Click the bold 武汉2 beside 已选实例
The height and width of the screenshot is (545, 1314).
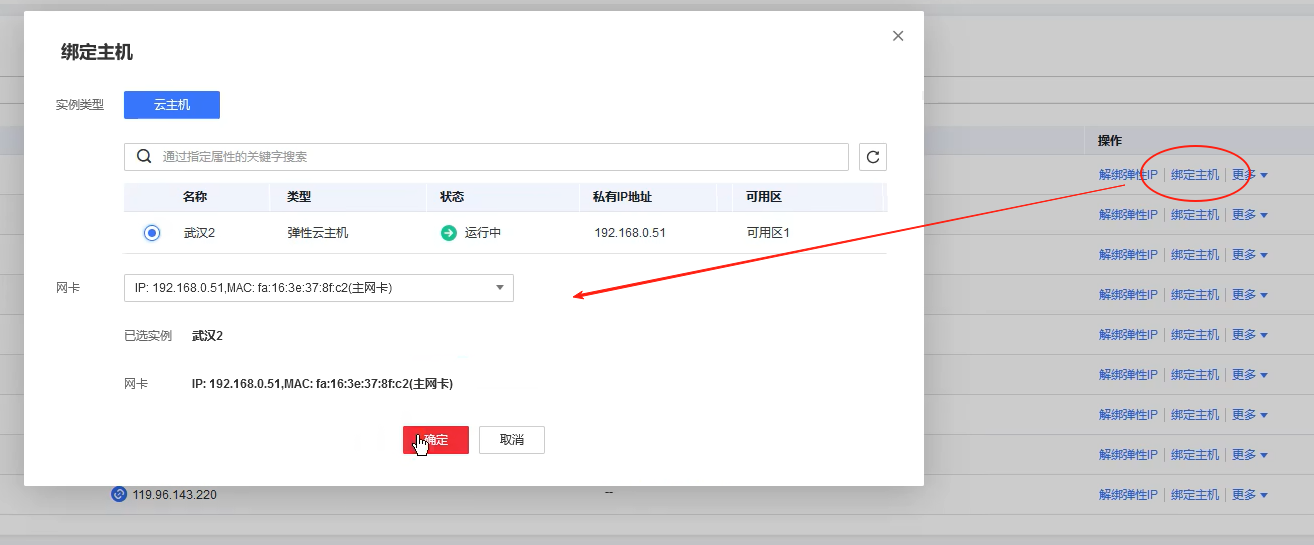(207, 336)
